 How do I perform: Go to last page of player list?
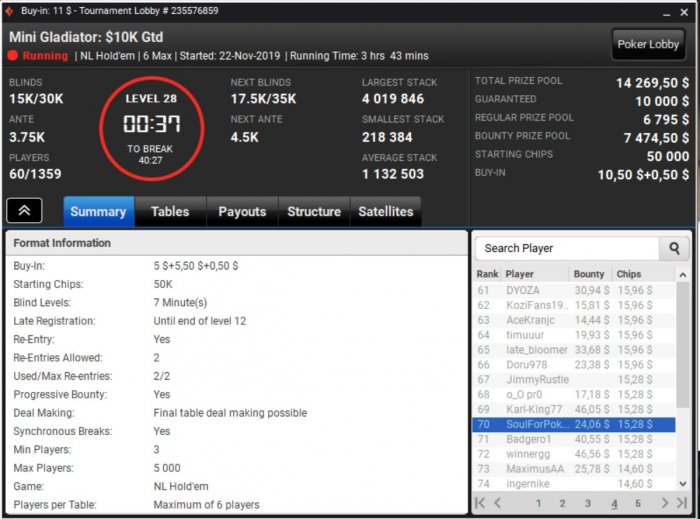pos(682,503)
